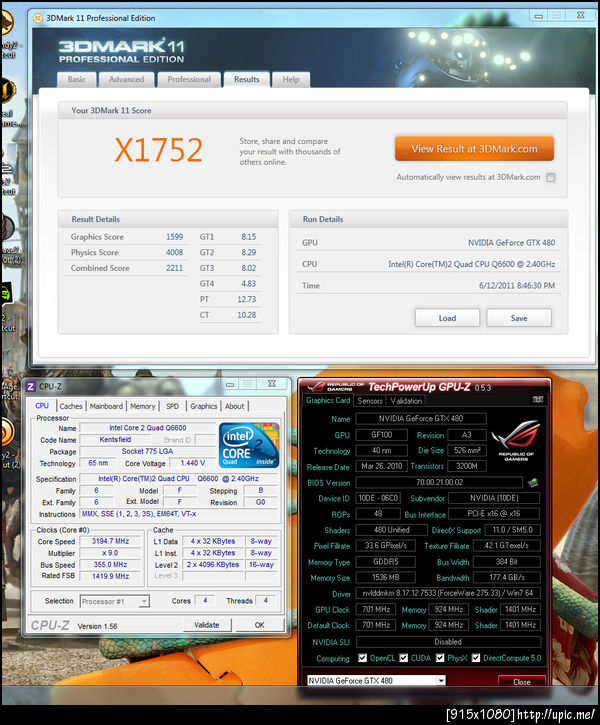
Task: Click View Result at 3DMark.com button
Action: 474,149
